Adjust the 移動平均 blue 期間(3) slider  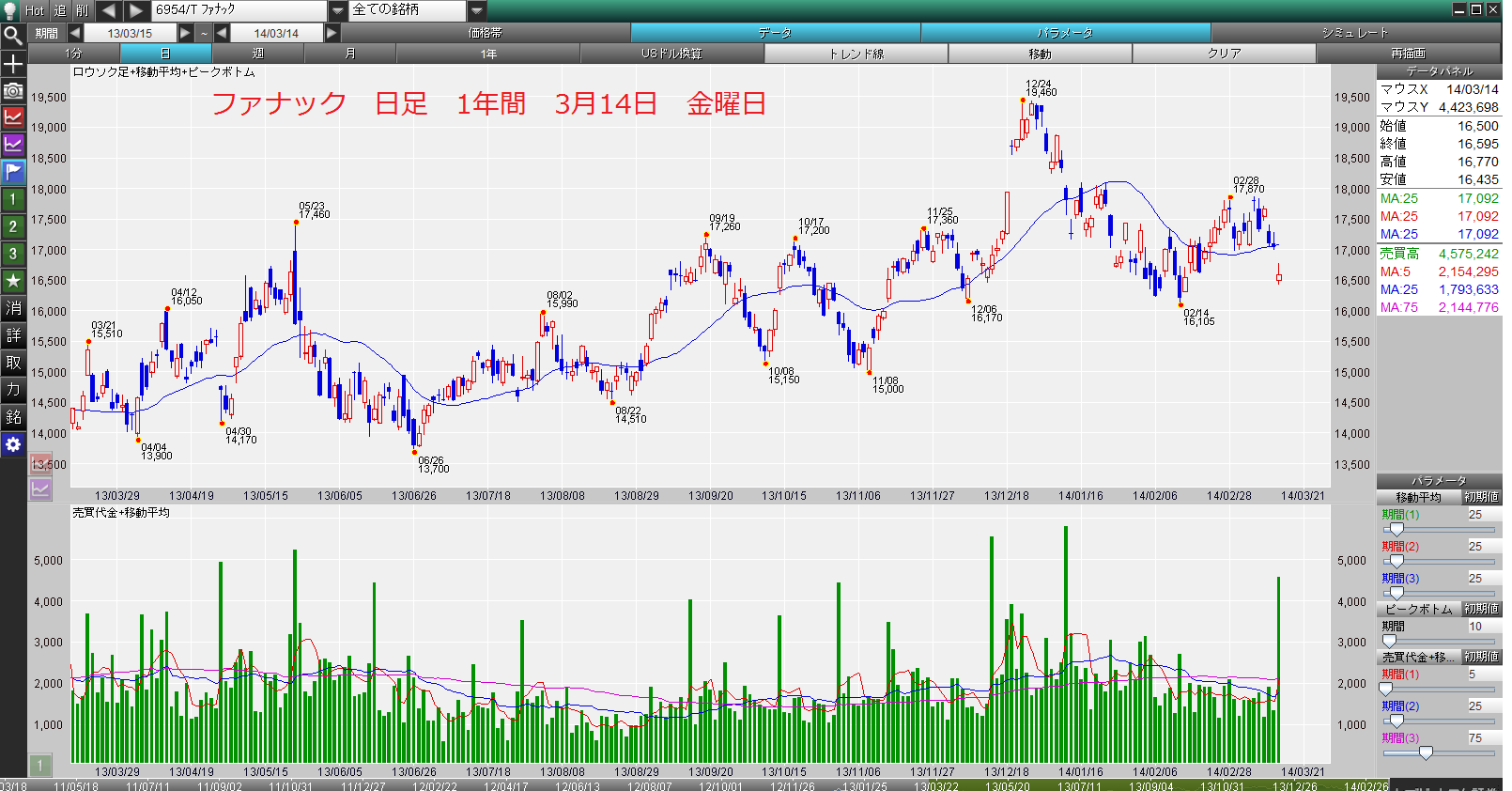click(x=1396, y=593)
